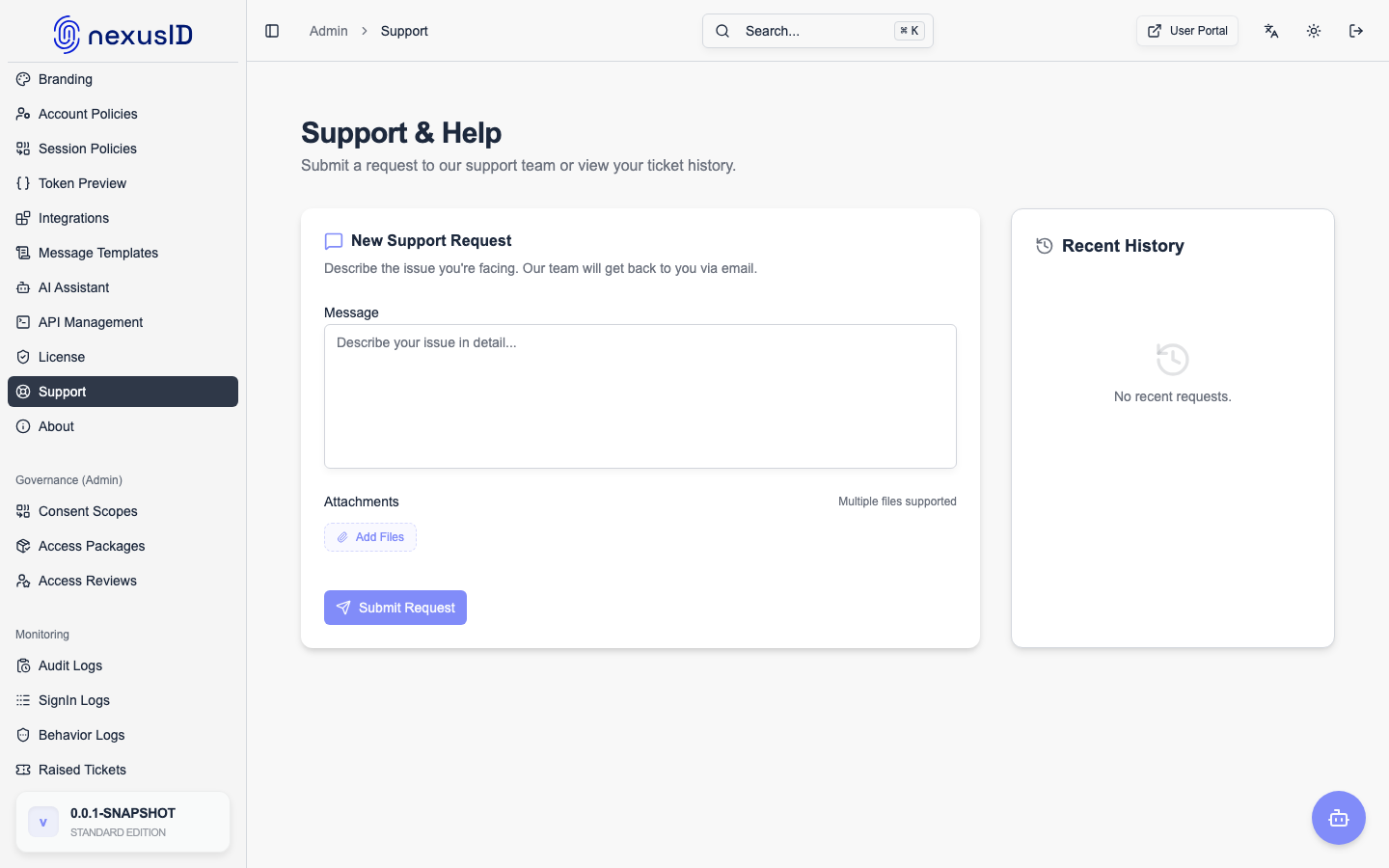Select Integrations in sidebar
The width and height of the screenshot is (1389, 868).
click(x=123, y=218)
